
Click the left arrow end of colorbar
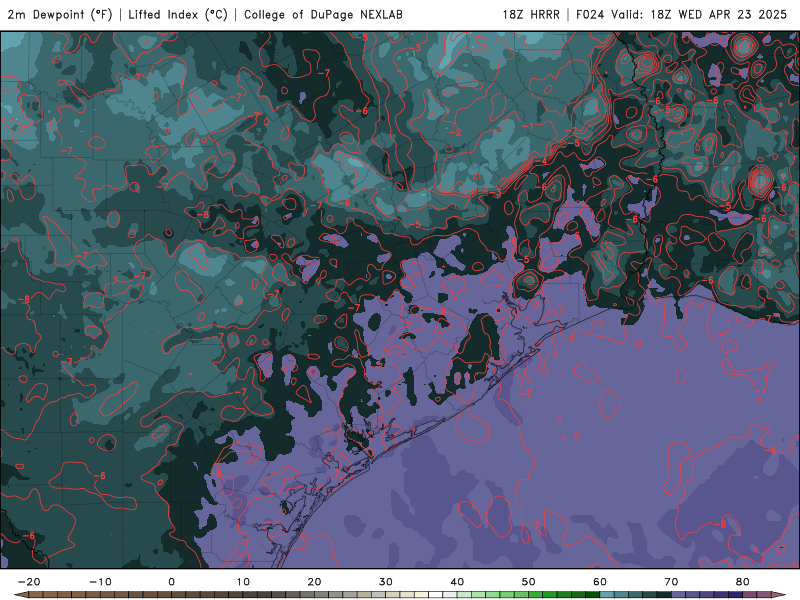tap(20, 595)
